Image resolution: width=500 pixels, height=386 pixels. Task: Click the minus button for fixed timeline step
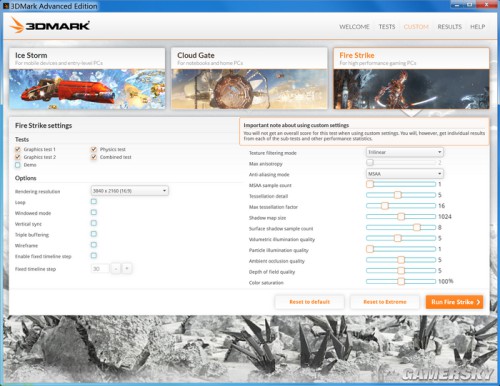click(115, 269)
